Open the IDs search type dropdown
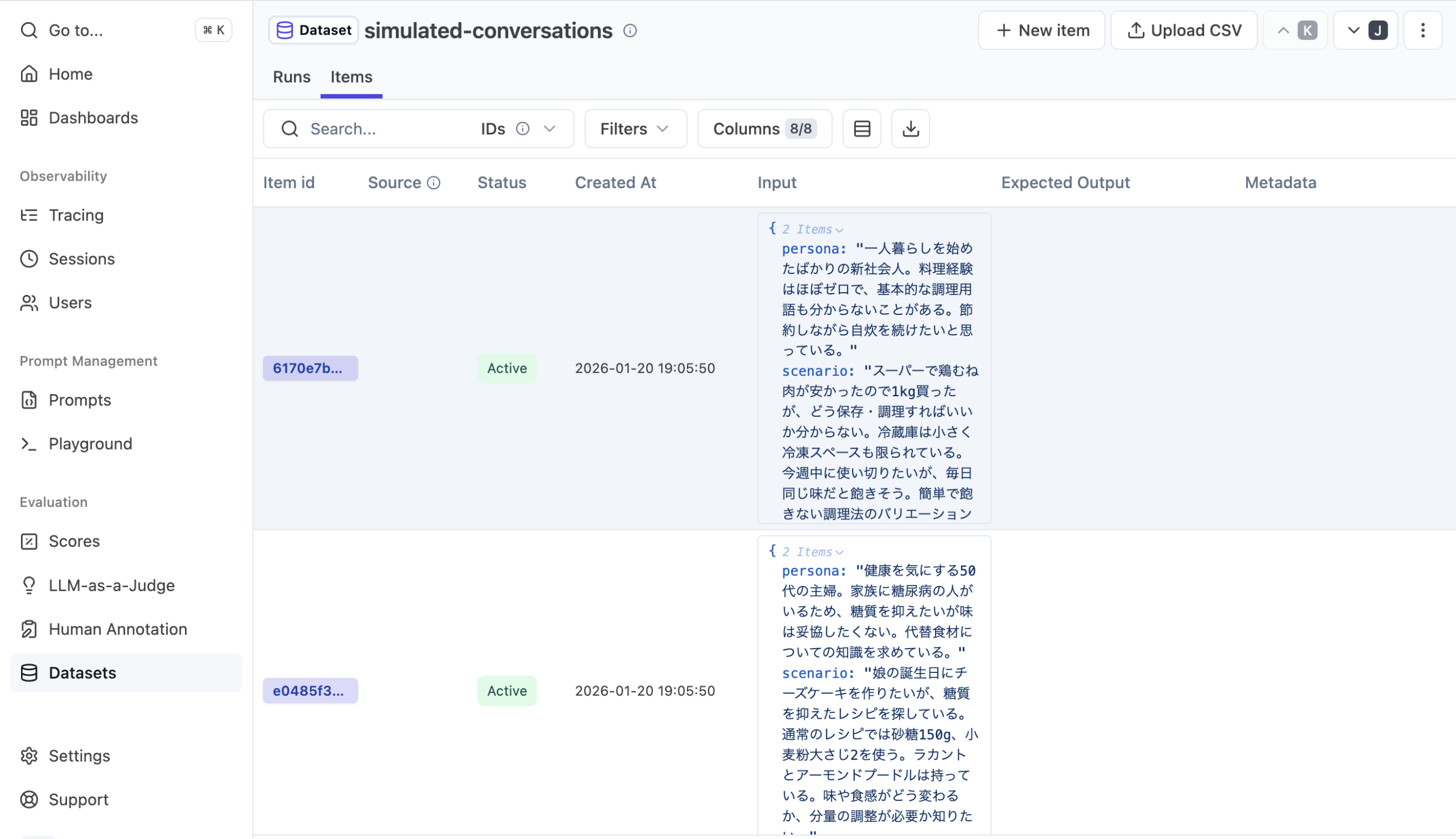The height and width of the screenshot is (839, 1456). 549,128
